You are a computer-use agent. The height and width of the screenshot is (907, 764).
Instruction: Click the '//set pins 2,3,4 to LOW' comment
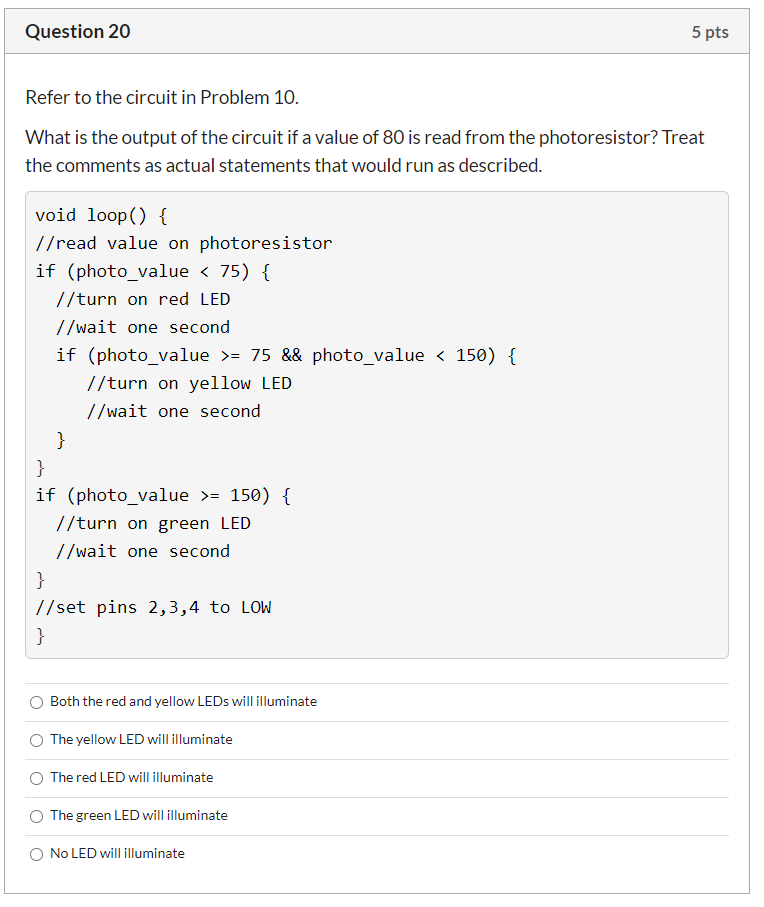click(x=153, y=607)
